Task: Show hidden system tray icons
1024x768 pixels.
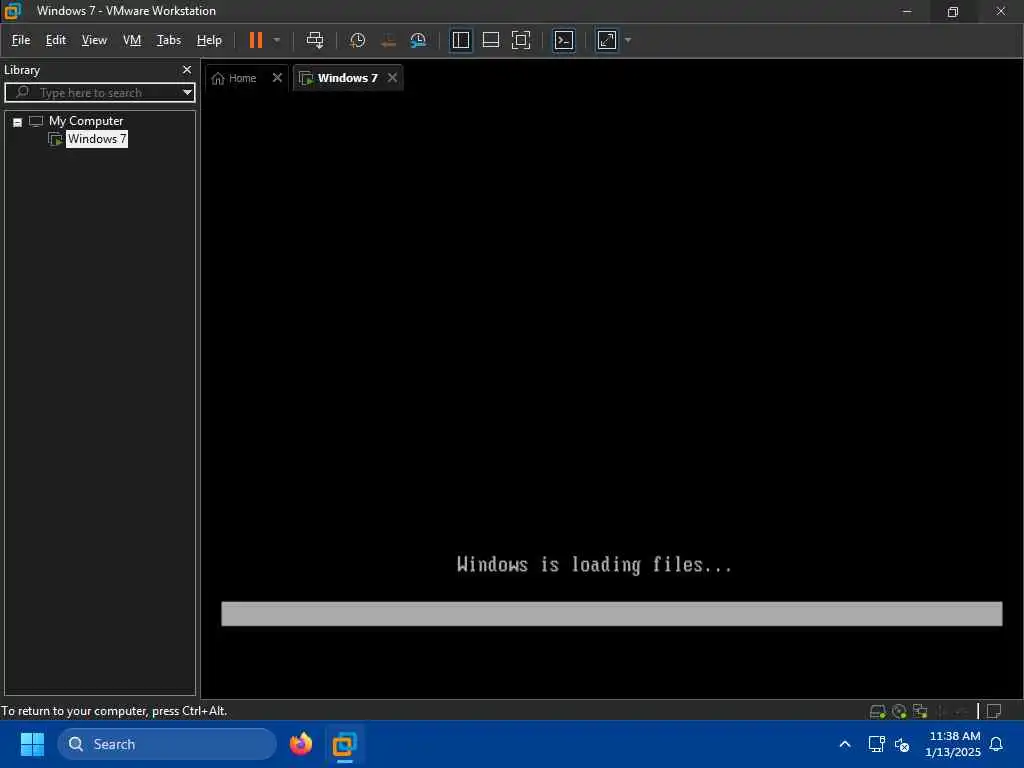Action: (844, 744)
